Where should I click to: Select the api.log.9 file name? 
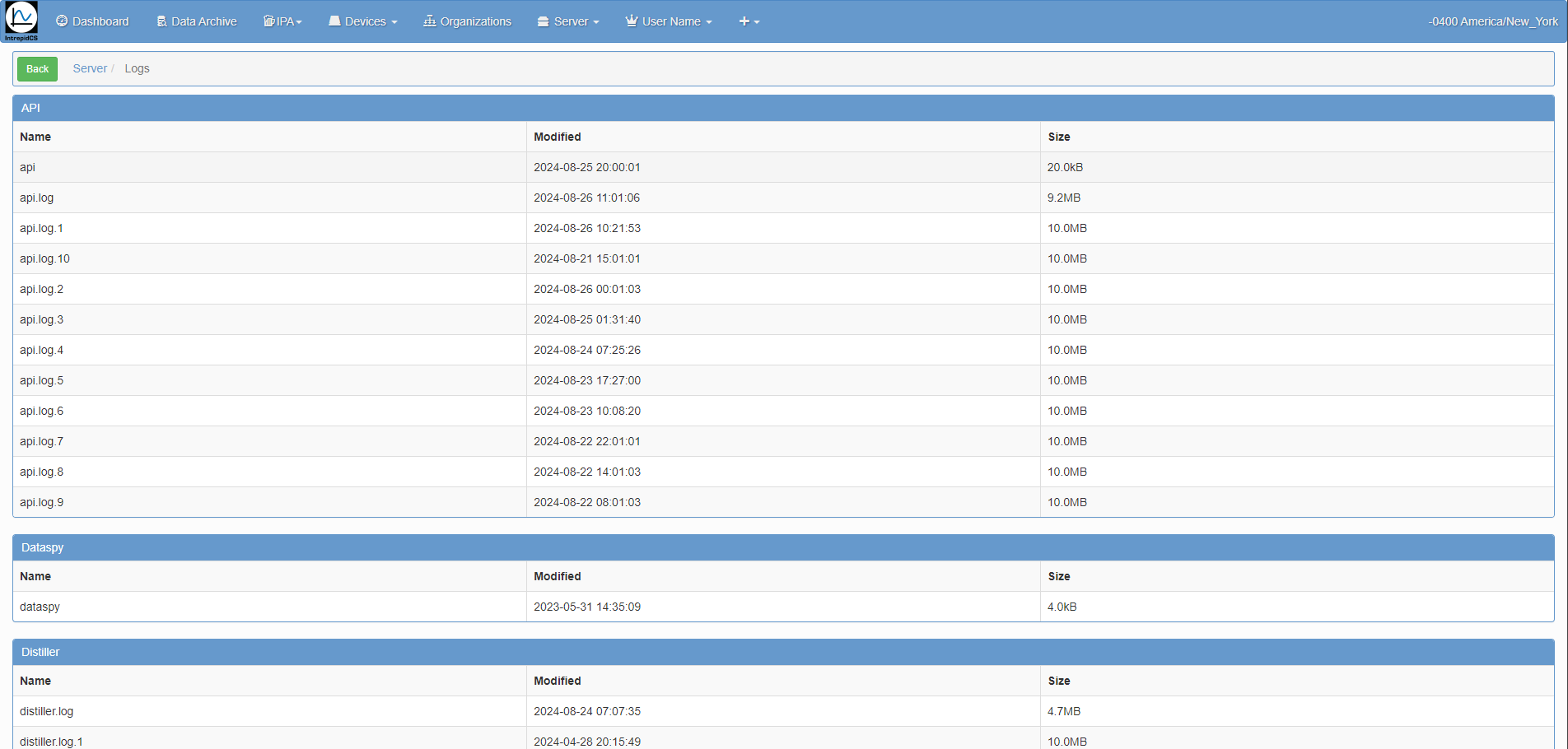[x=41, y=502]
